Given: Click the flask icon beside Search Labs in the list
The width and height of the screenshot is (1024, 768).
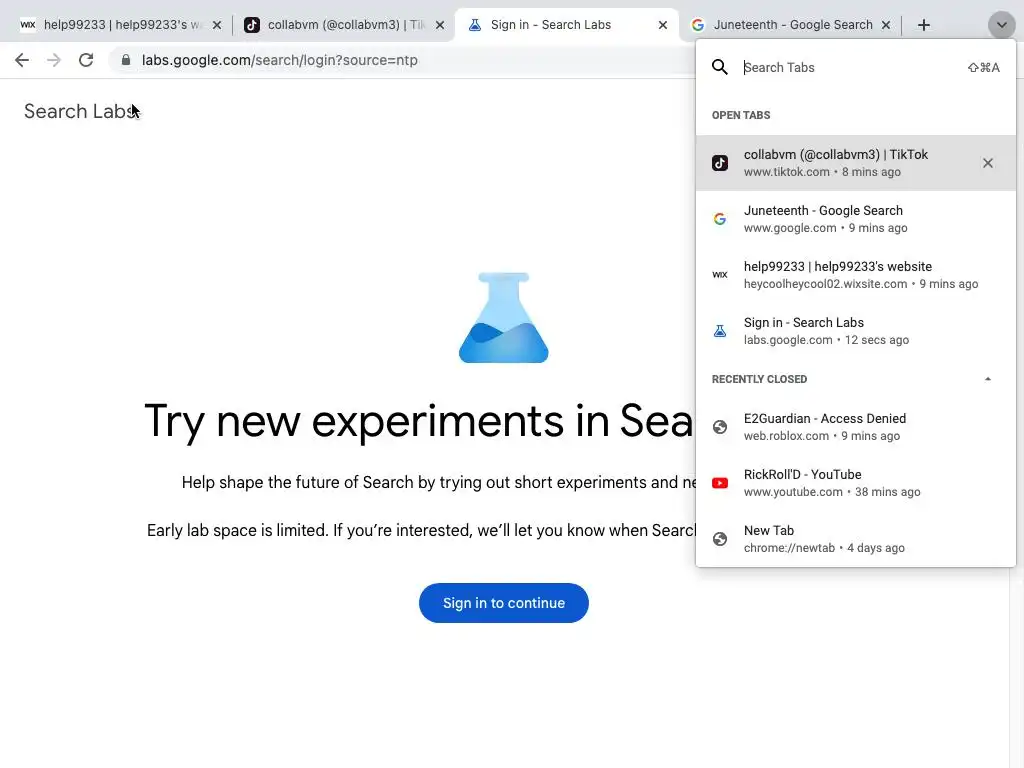Looking at the screenshot, I should point(720,331).
